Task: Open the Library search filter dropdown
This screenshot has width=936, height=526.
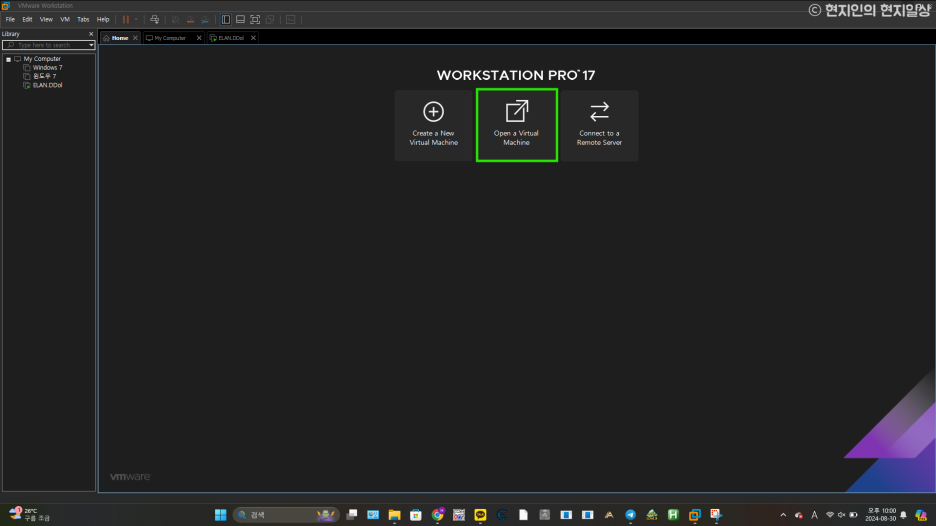Action: [x=91, y=45]
